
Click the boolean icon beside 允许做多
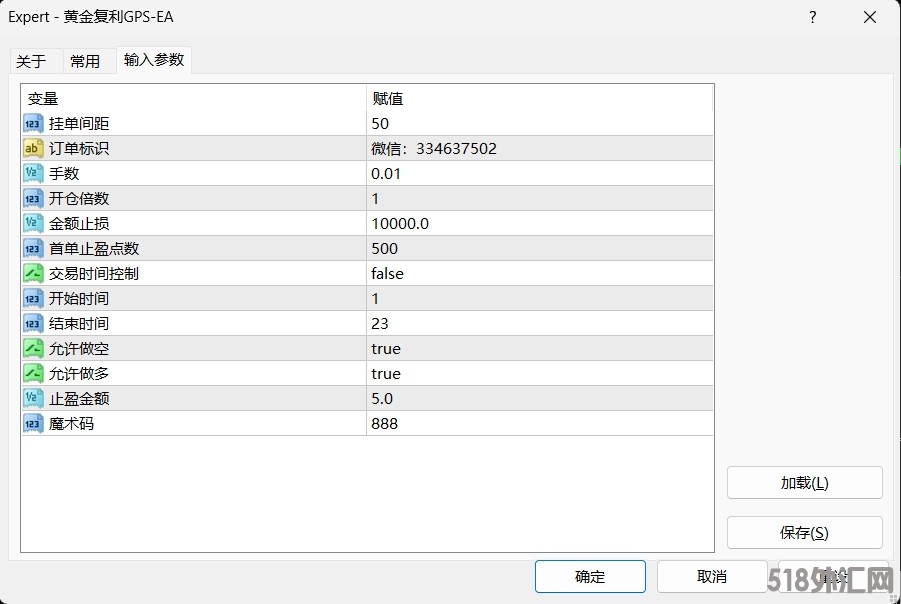[x=33, y=374]
